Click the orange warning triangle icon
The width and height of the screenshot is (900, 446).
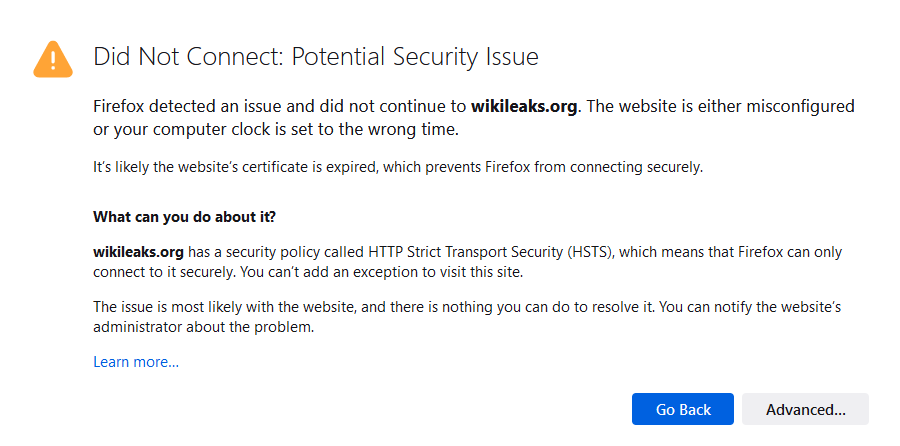coord(52,60)
